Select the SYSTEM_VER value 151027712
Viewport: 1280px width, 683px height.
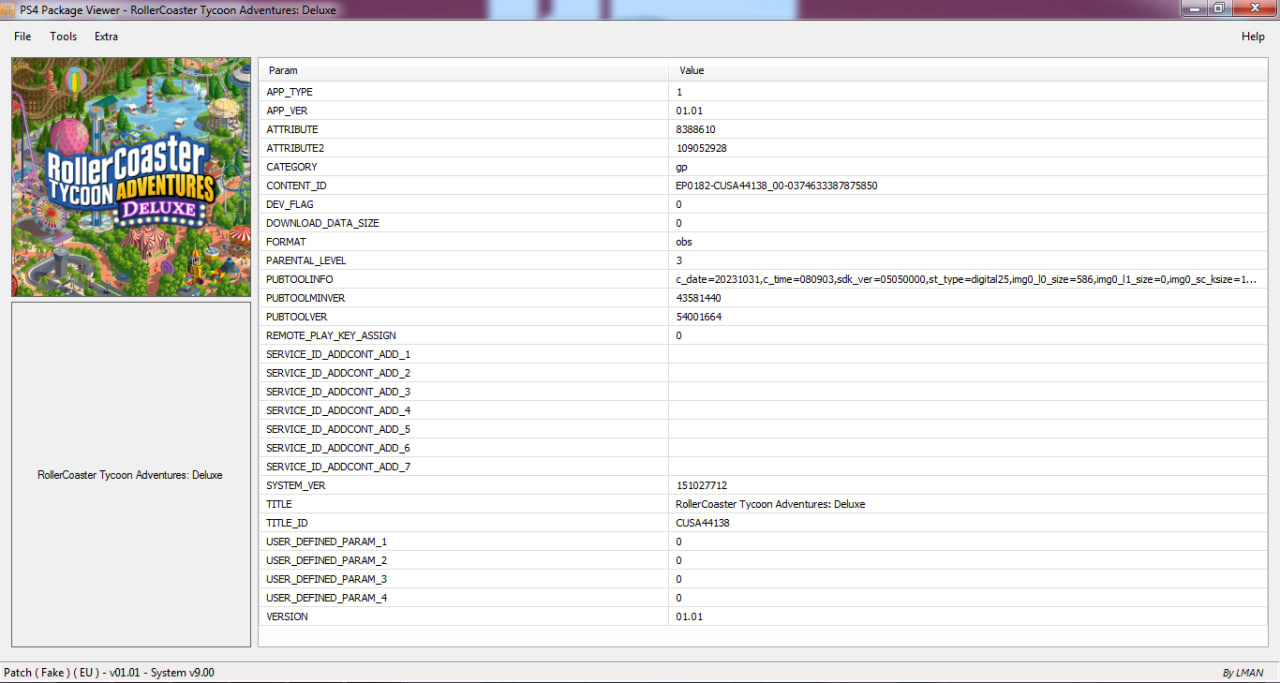[x=701, y=485]
